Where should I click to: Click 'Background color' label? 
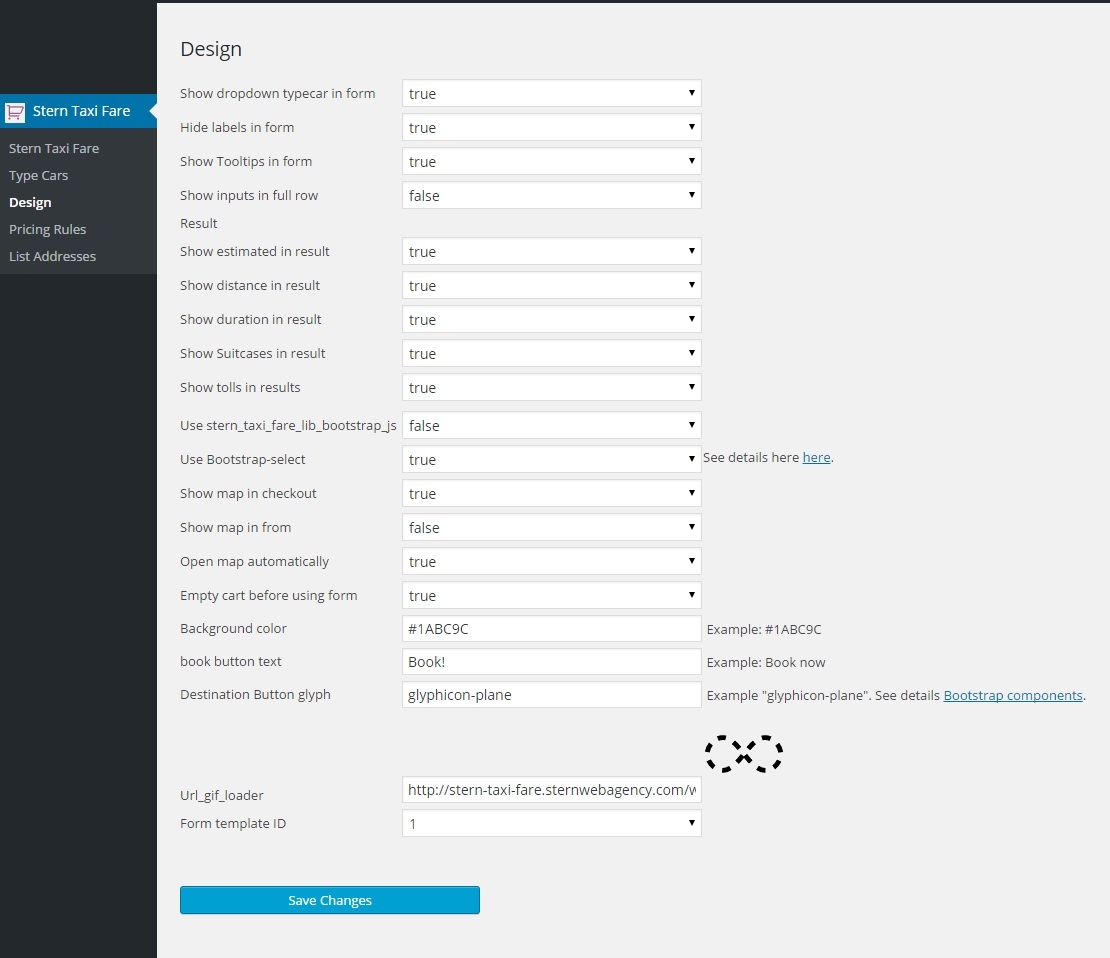[x=233, y=629]
